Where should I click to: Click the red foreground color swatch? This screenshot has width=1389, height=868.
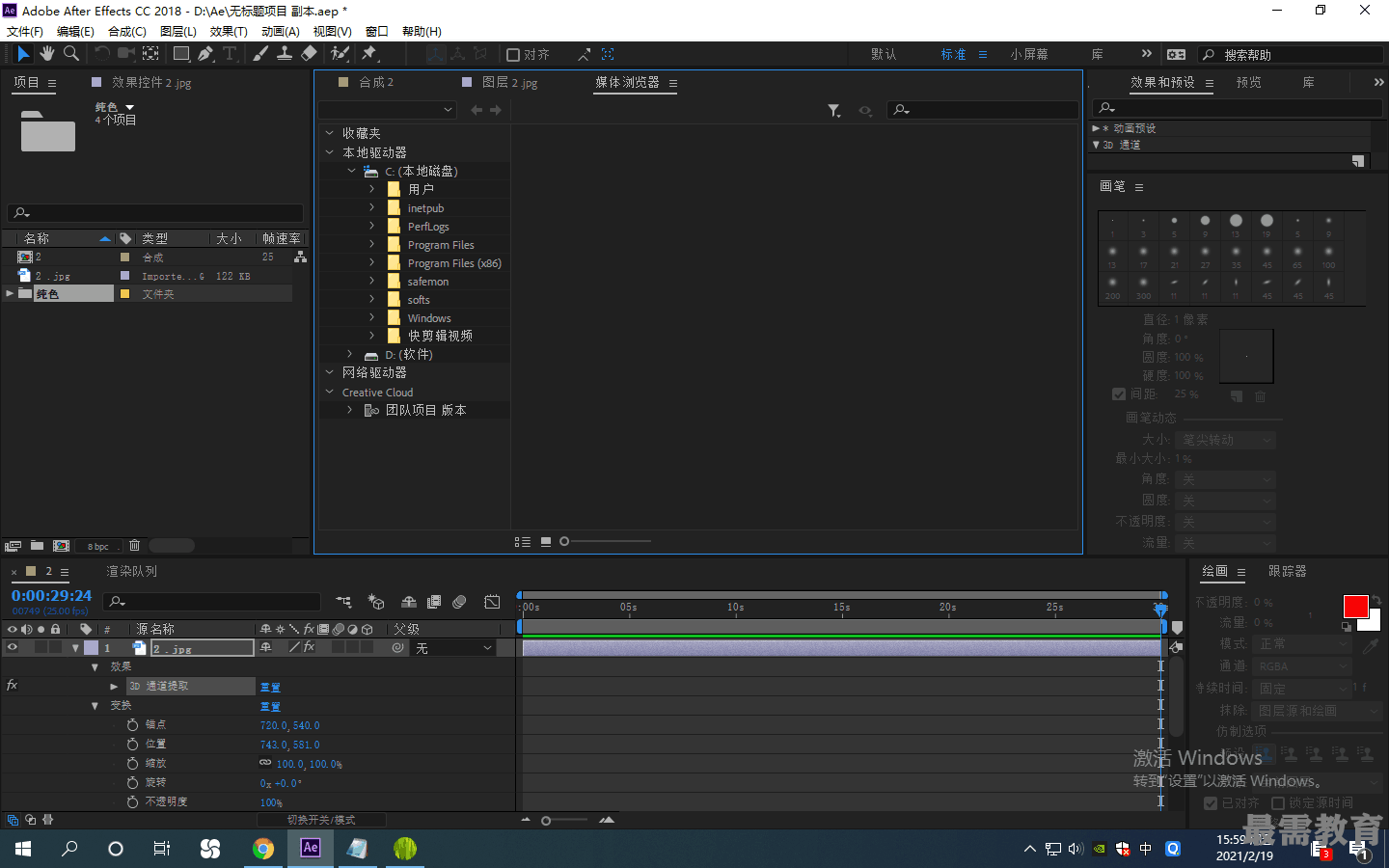pos(1355,607)
